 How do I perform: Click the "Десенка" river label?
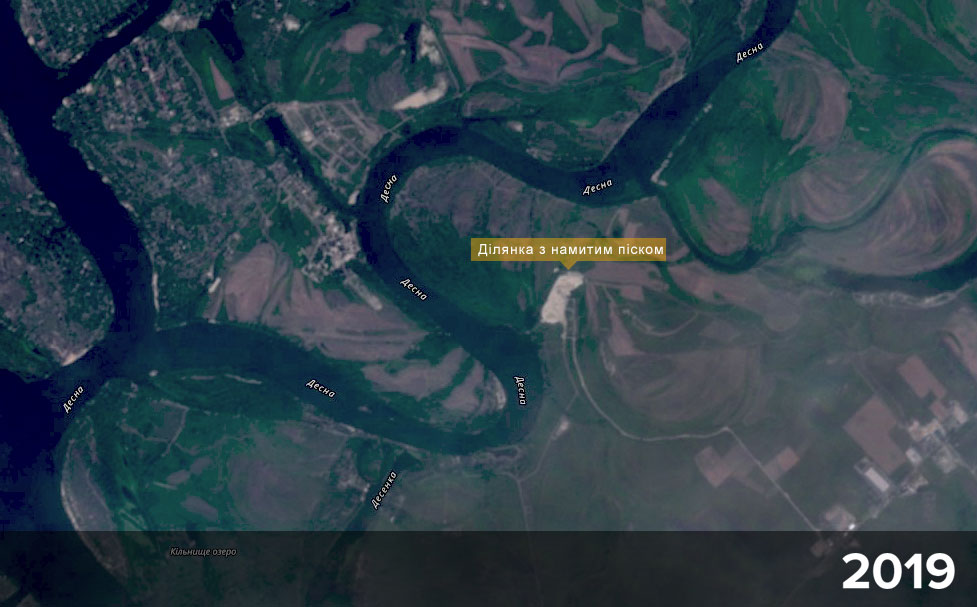(x=384, y=488)
